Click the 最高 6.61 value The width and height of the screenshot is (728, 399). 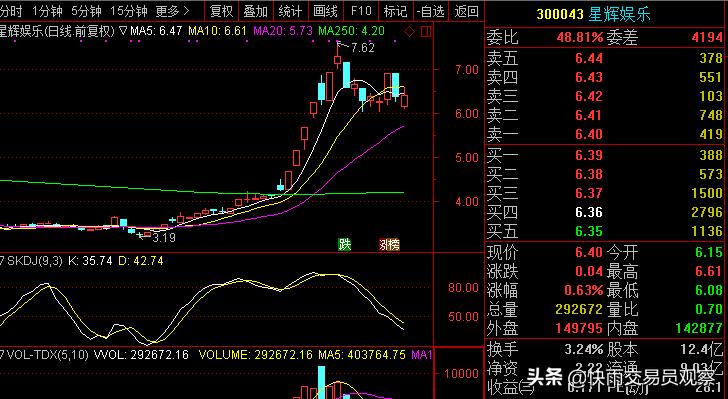click(x=709, y=271)
